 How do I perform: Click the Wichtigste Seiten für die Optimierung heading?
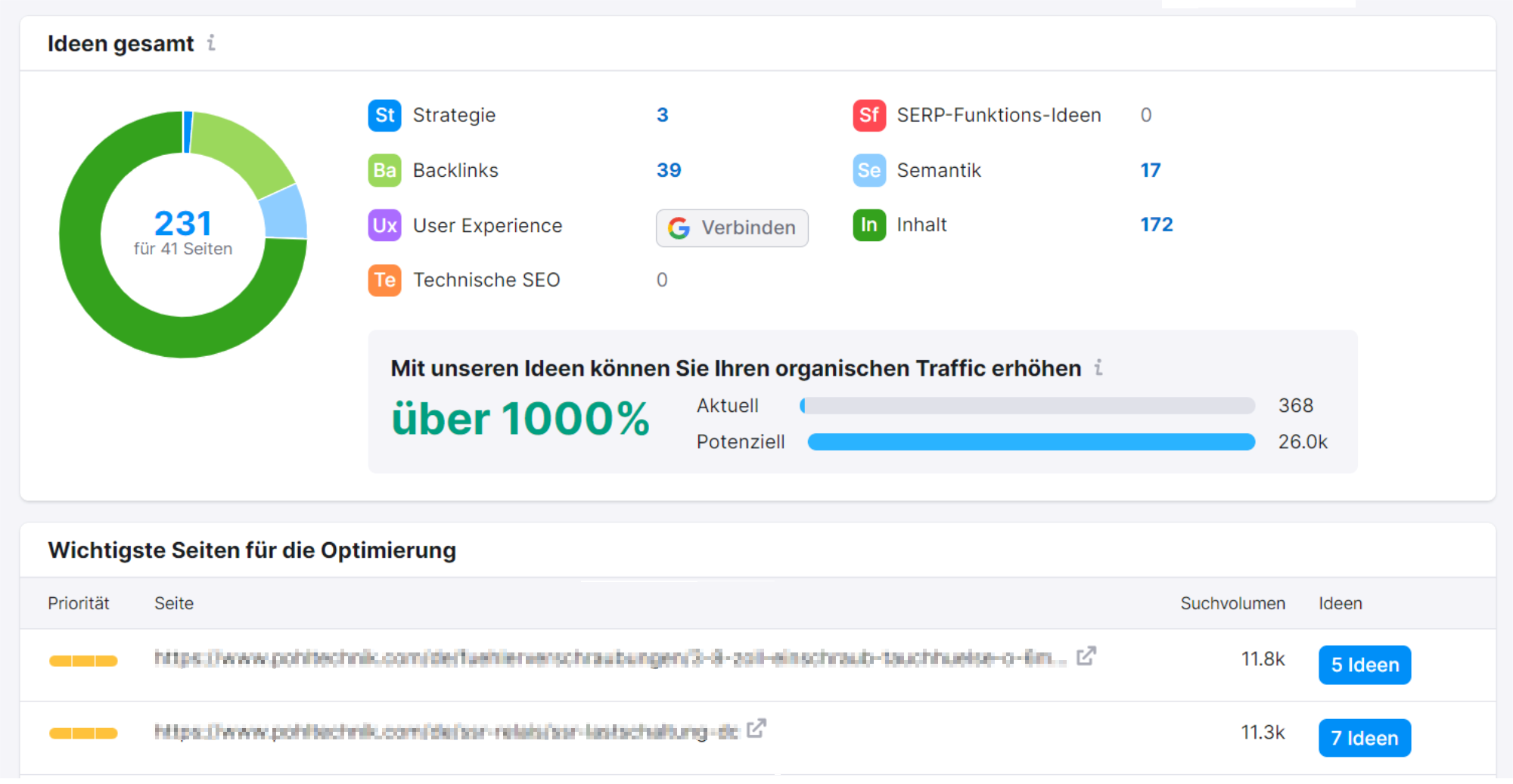coord(252,550)
